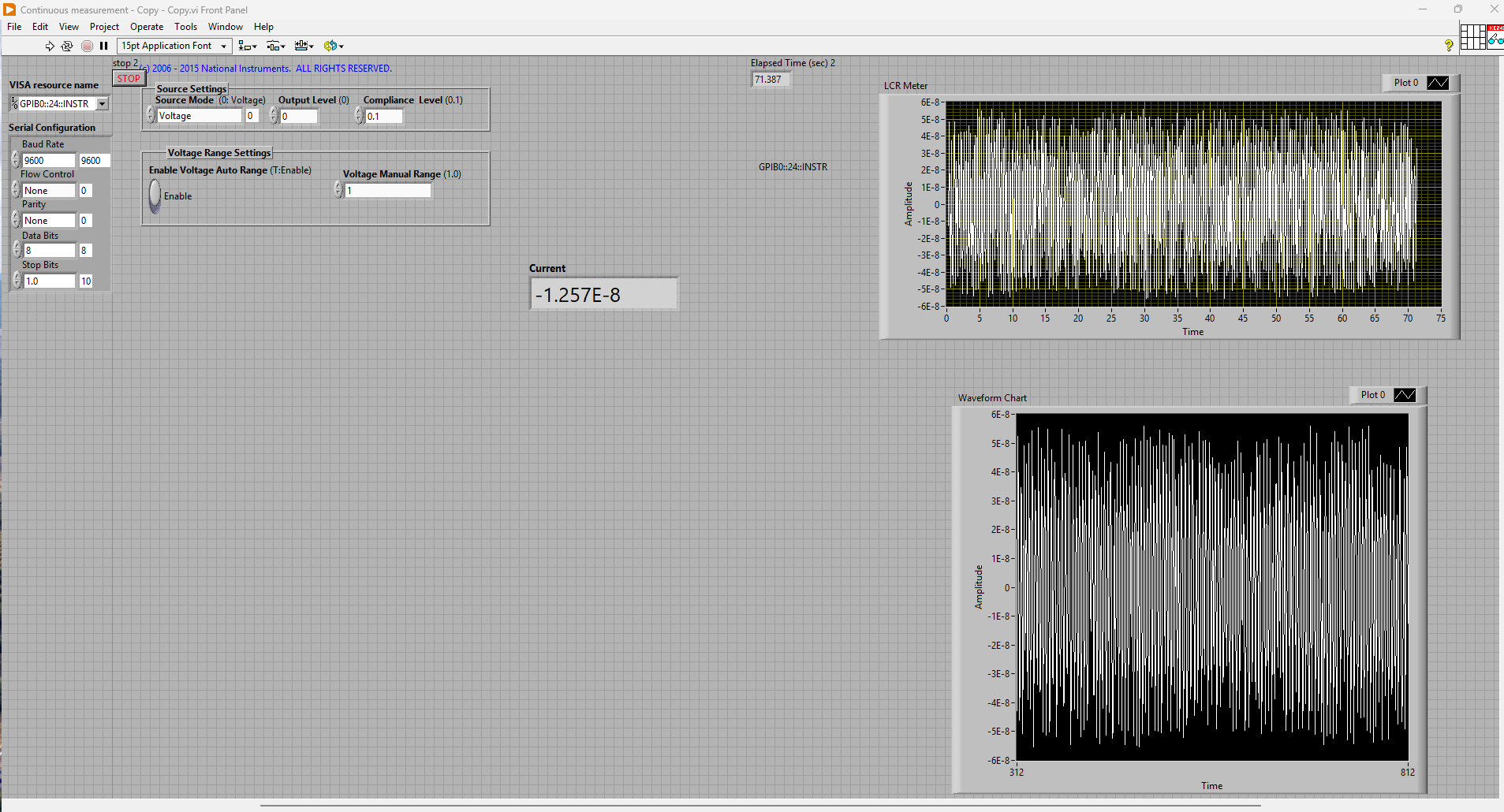This screenshot has width=1504, height=812.
Task: Click the Stop Bits 1.0 ring field
Action: [x=49, y=281]
